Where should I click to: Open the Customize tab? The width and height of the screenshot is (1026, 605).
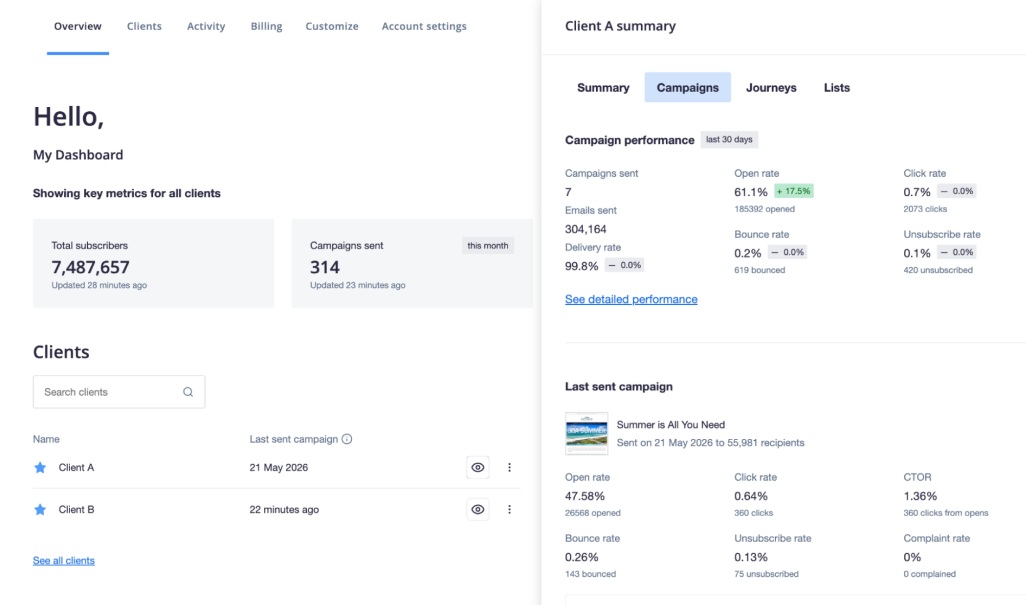point(332,26)
